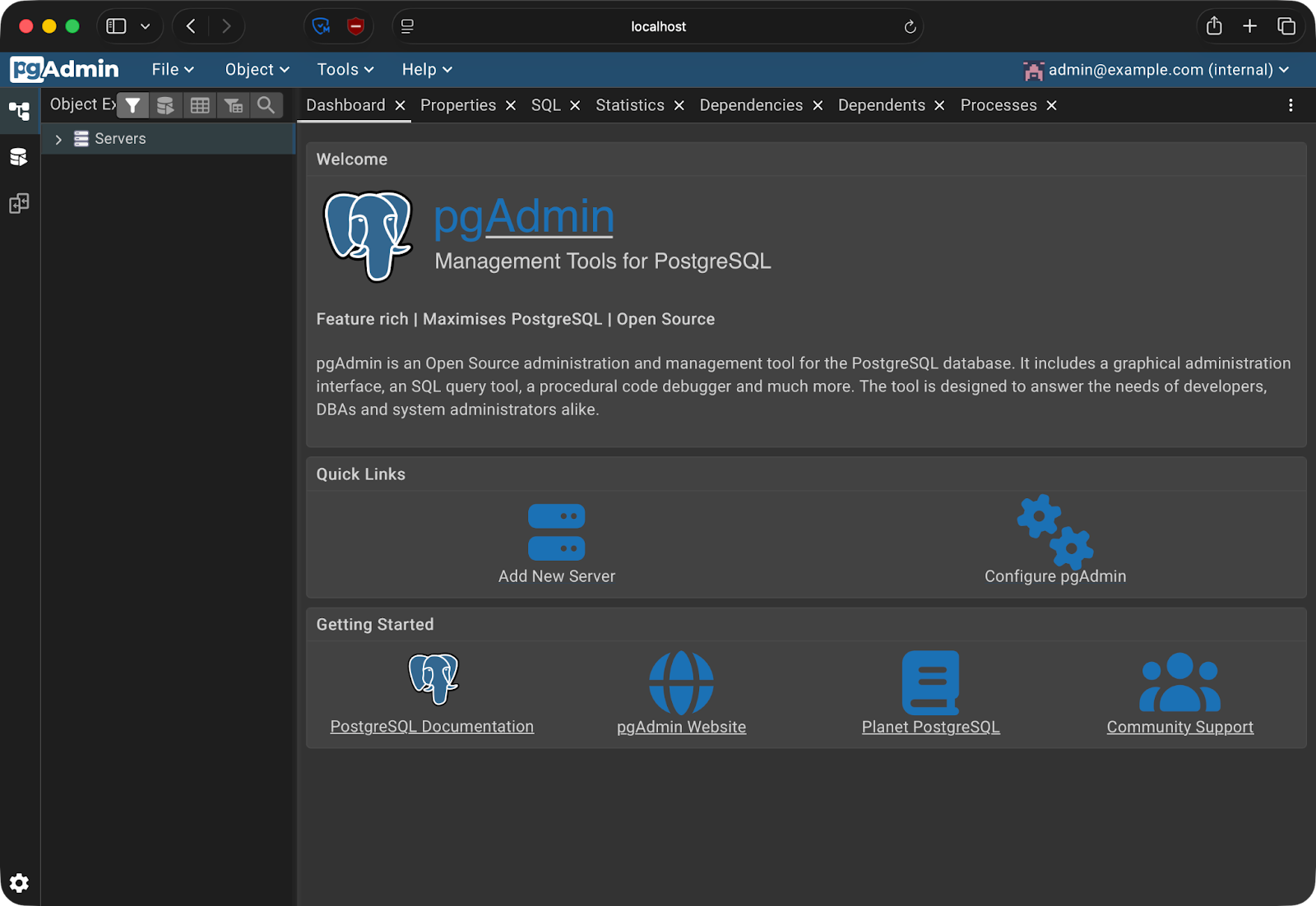Click the Configure pgAdmin gears icon
The image size is (1316, 906).
coord(1055,532)
